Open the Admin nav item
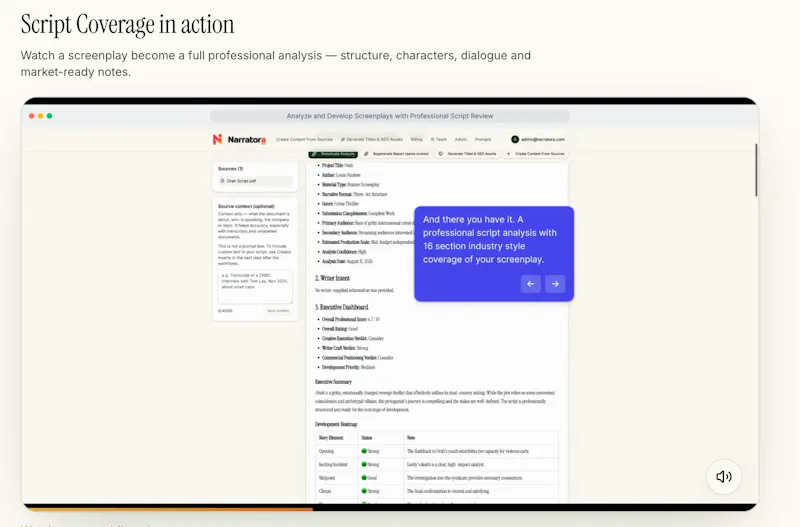This screenshot has height=527, width=800. click(x=461, y=139)
